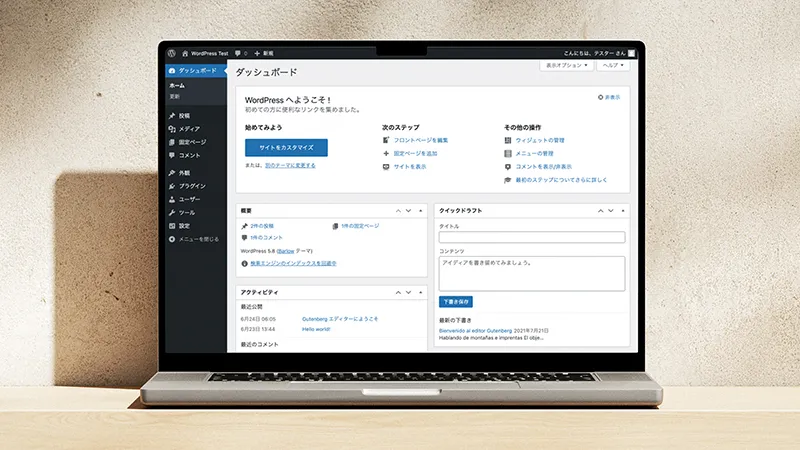800x450 pixels.
Task: Move the 概要 widget down
Action: (x=409, y=211)
